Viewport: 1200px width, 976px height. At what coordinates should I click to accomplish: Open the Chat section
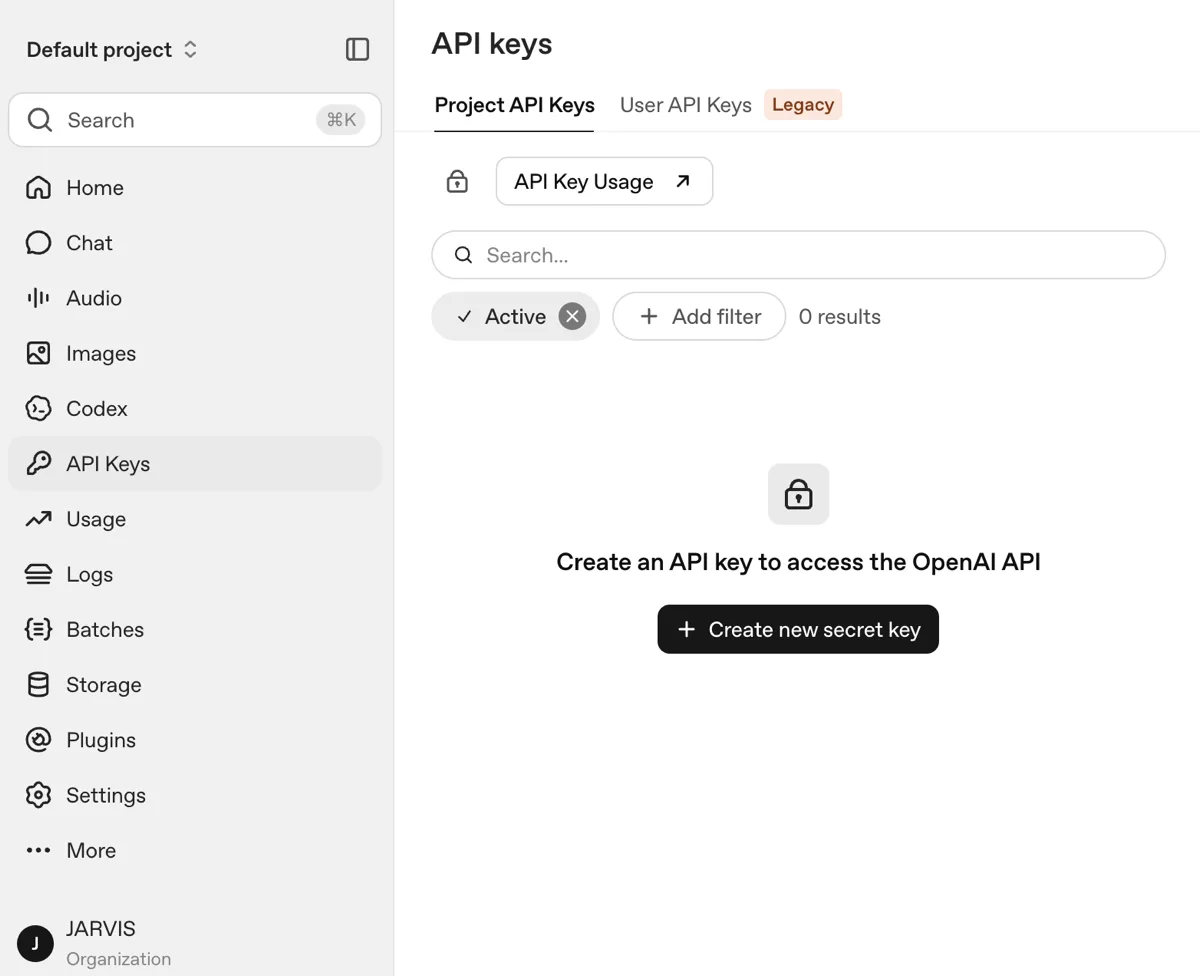[195, 243]
